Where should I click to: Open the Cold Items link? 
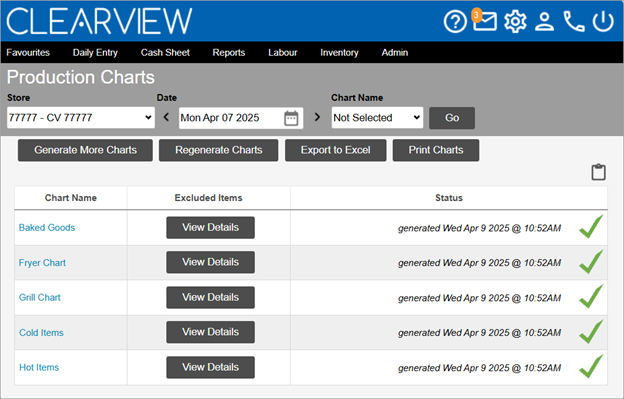[x=41, y=333]
